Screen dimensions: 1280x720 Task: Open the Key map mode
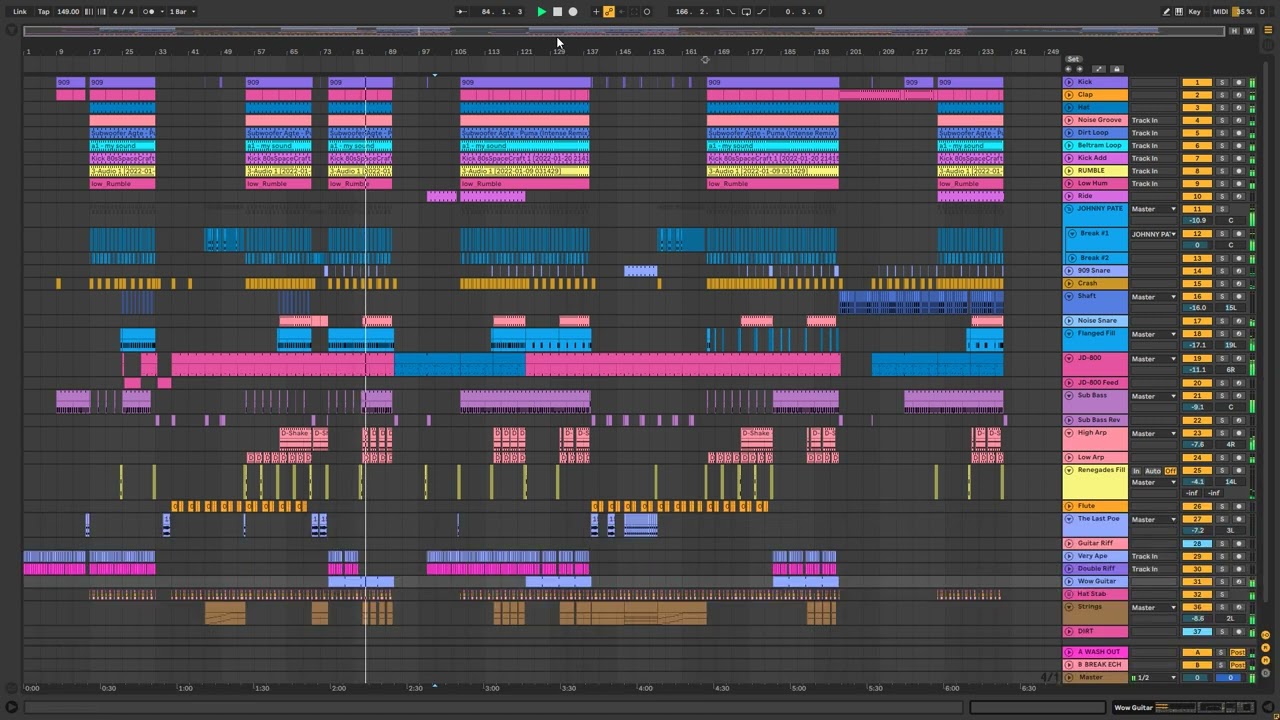1195,12
